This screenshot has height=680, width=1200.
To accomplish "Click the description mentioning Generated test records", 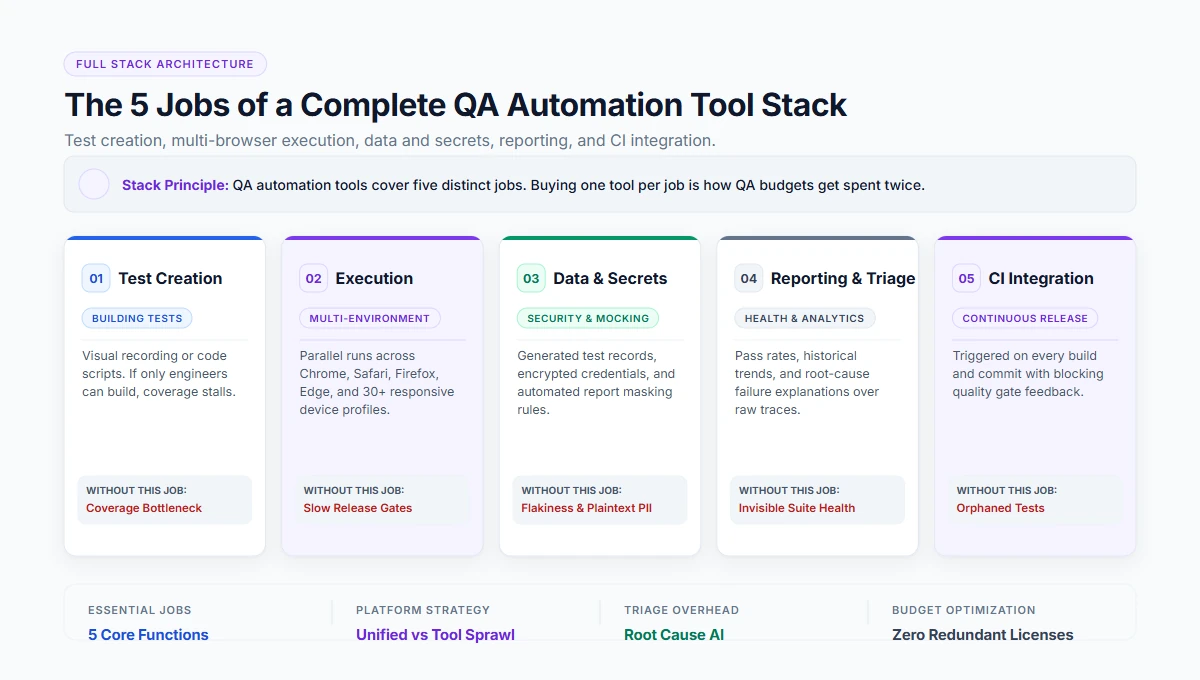I will click(x=596, y=383).
